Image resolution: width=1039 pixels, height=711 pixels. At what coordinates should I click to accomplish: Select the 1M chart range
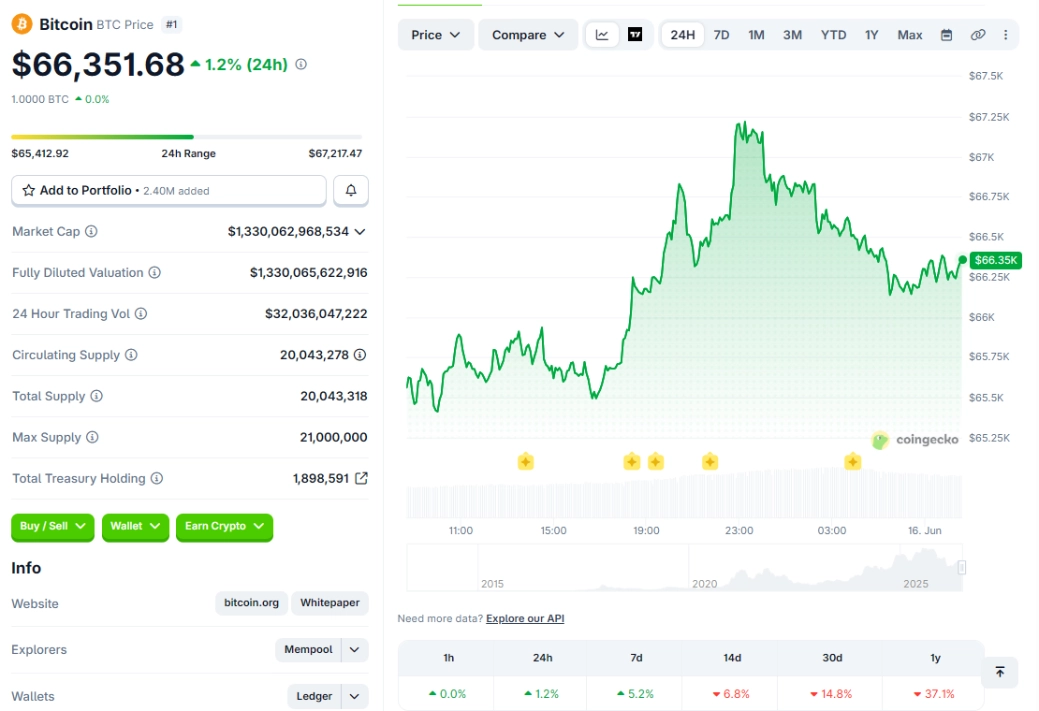pyautogui.click(x=756, y=35)
